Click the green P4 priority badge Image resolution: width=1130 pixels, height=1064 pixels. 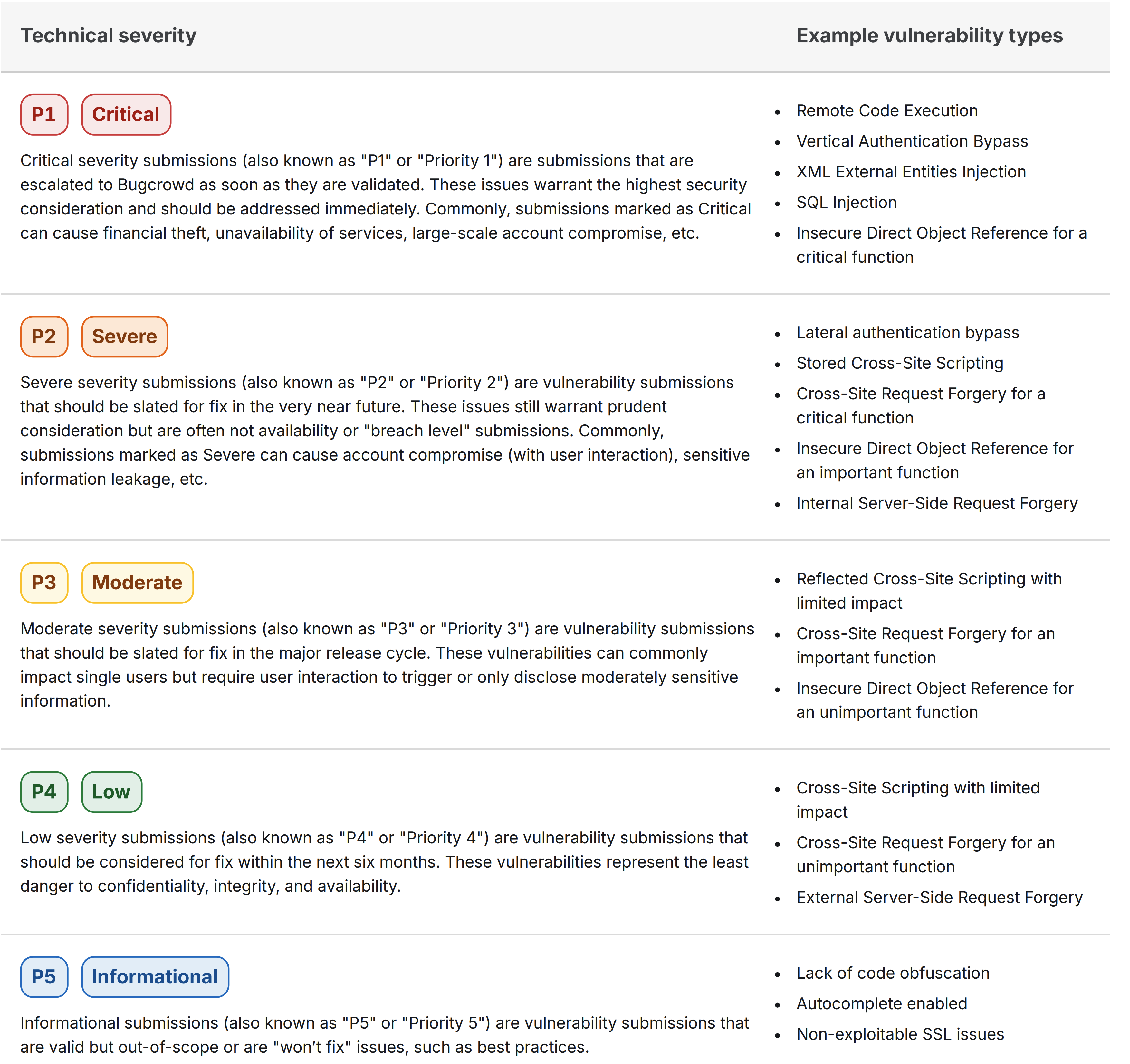tap(44, 792)
